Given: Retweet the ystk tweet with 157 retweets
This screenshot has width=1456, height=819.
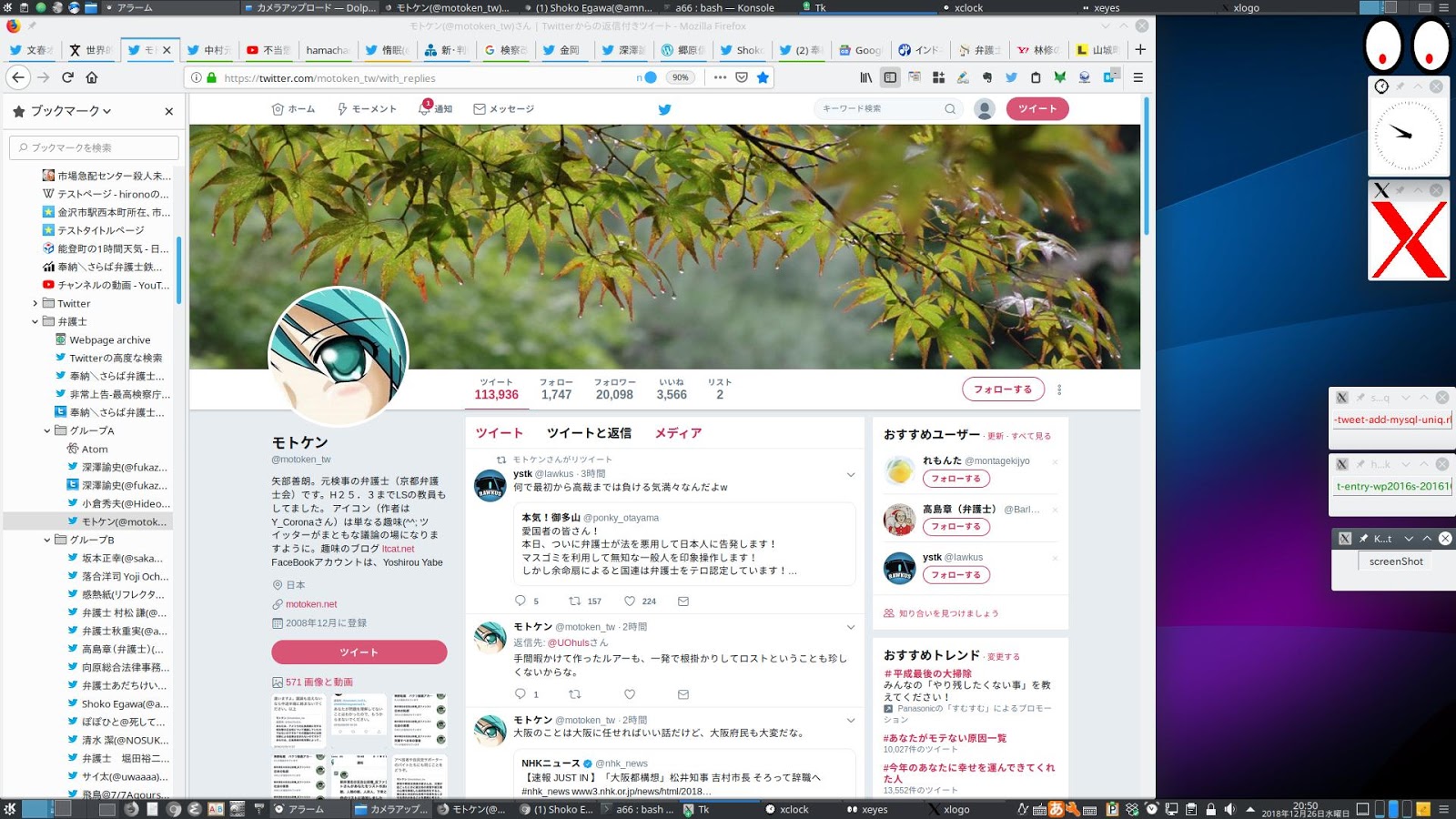Looking at the screenshot, I should coord(574,601).
